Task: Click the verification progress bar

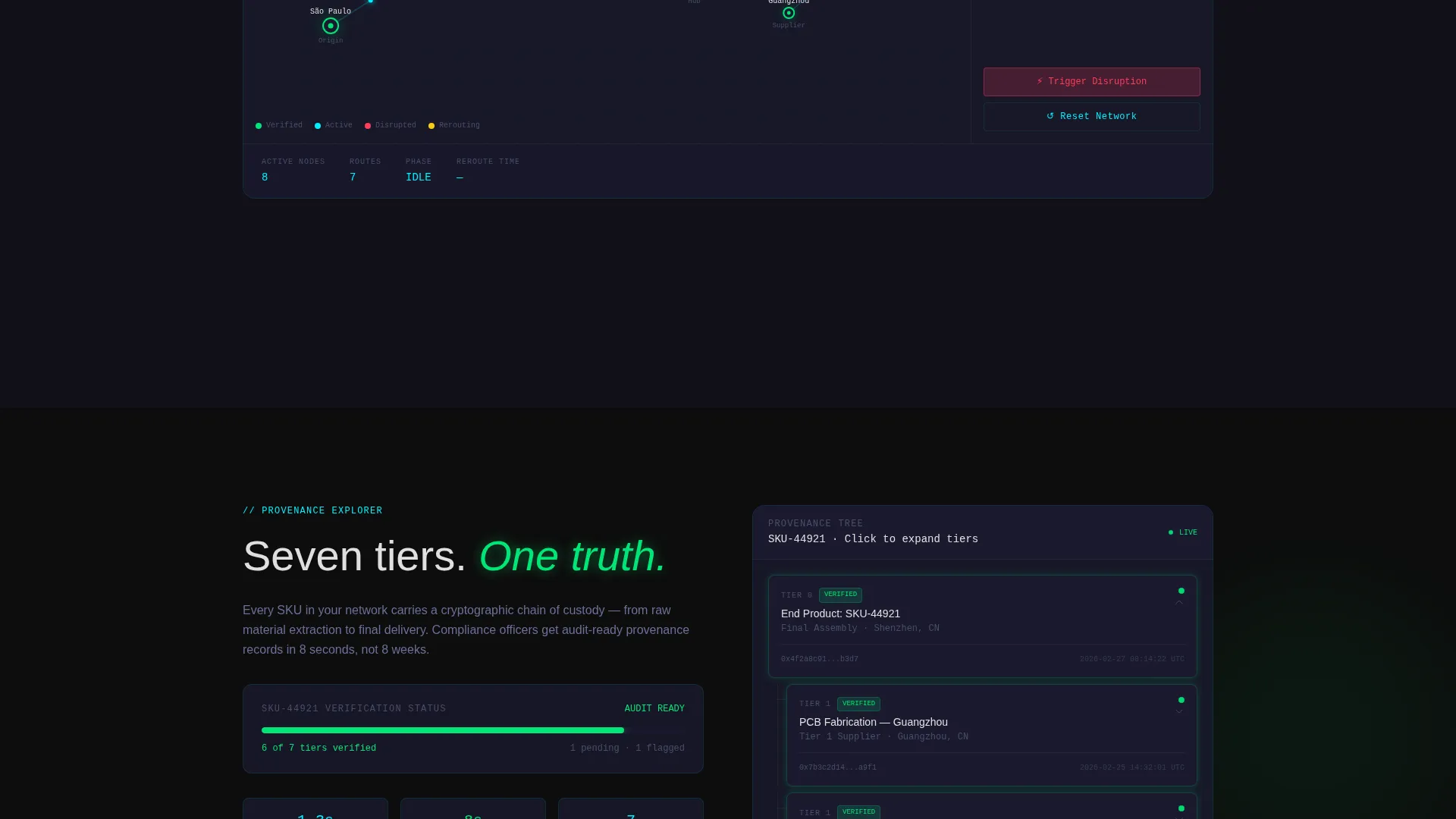Action: coord(473,730)
